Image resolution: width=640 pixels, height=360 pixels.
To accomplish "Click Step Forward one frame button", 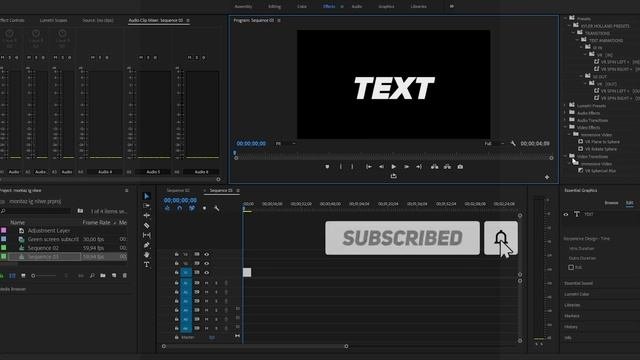I will [407, 167].
